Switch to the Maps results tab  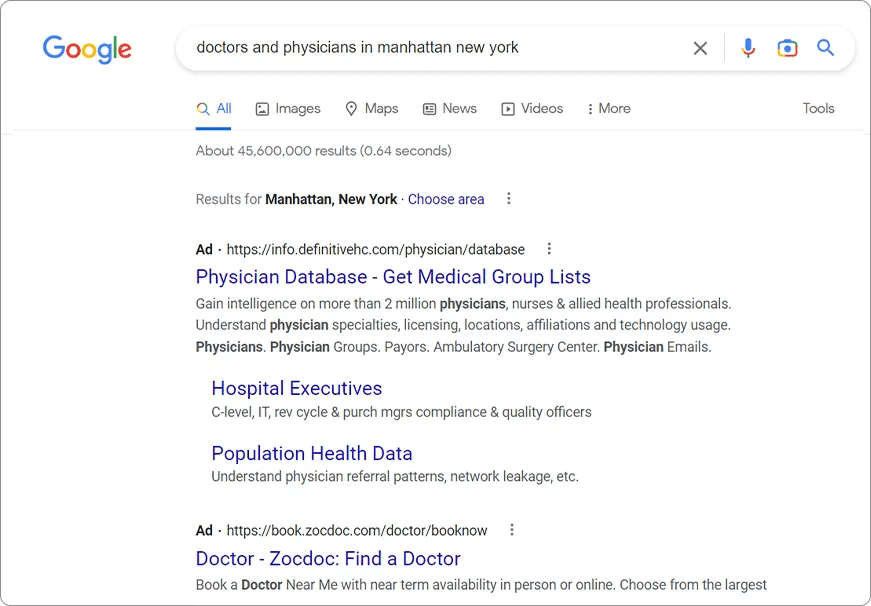(x=372, y=108)
